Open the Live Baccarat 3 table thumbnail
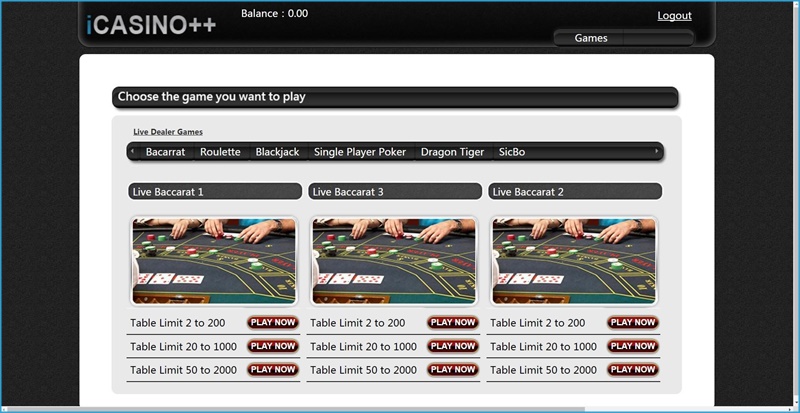 point(394,261)
